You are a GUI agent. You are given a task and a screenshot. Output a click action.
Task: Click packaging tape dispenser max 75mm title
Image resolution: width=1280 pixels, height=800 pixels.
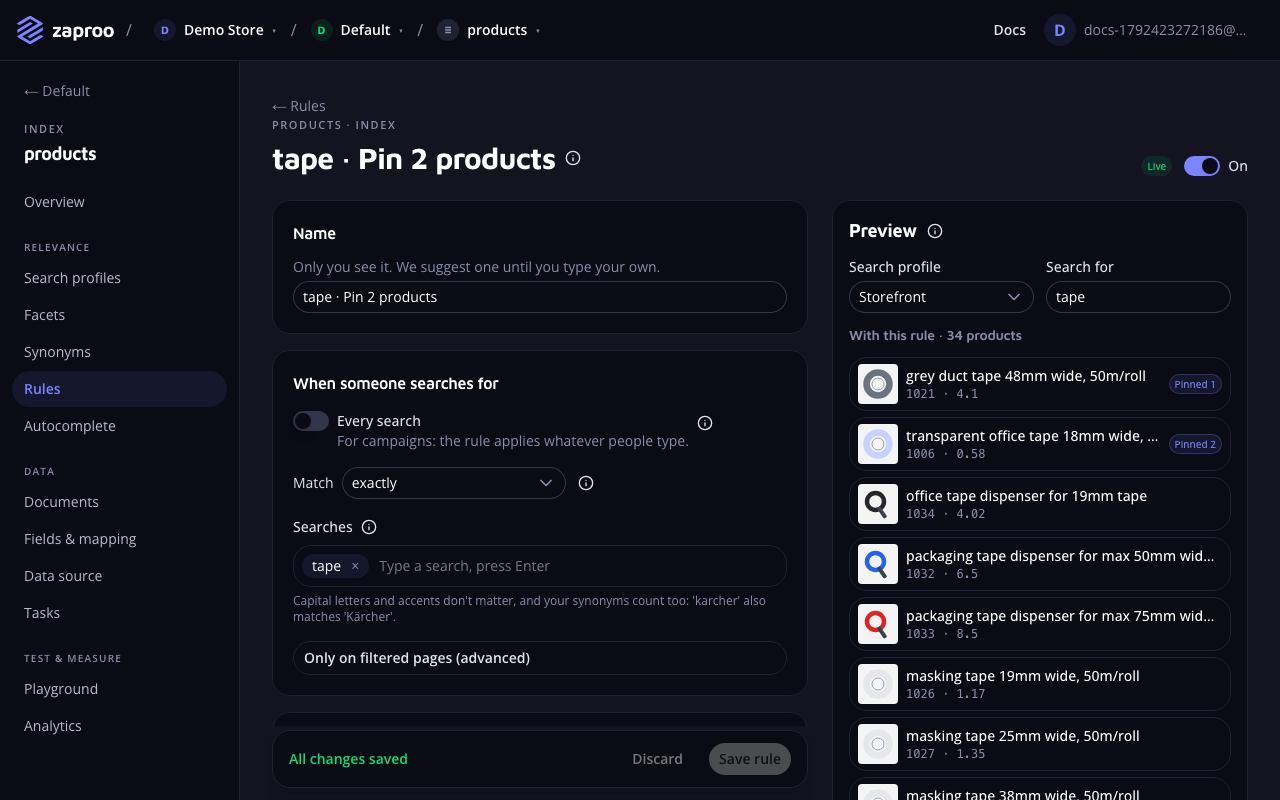coord(1060,616)
